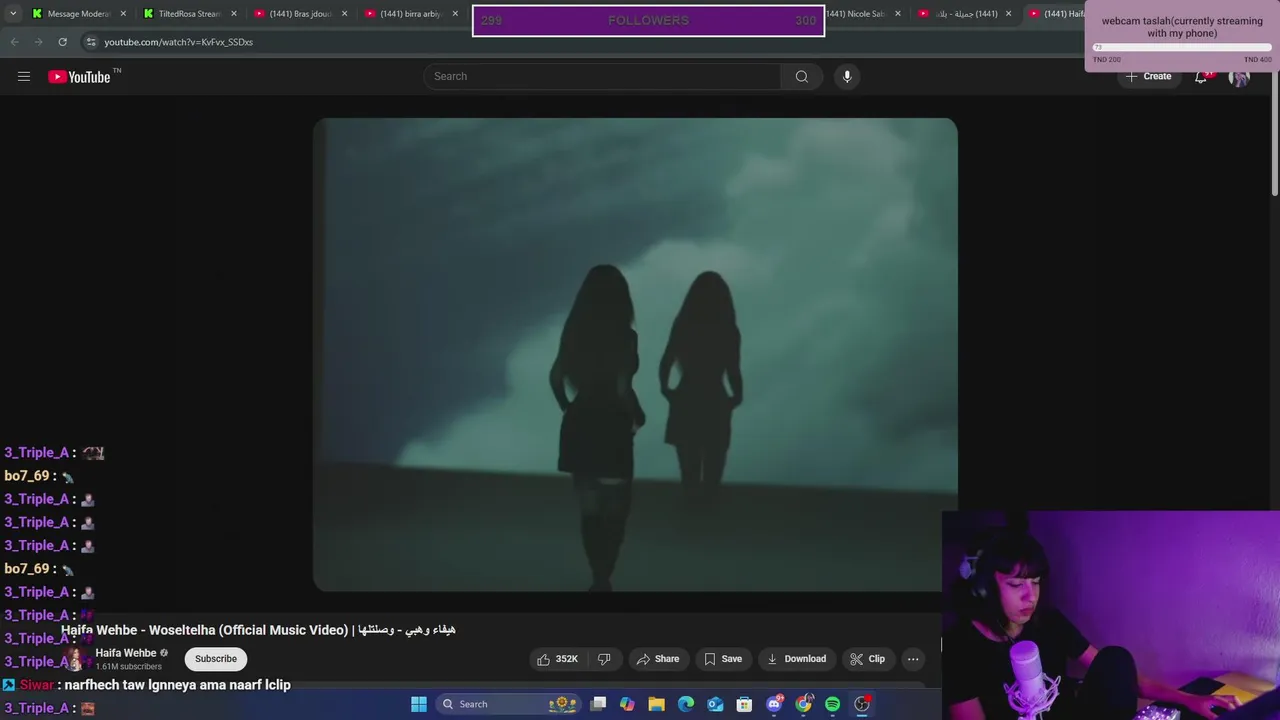This screenshot has width=1280, height=720.
Task: Share the video
Action: 658,659
